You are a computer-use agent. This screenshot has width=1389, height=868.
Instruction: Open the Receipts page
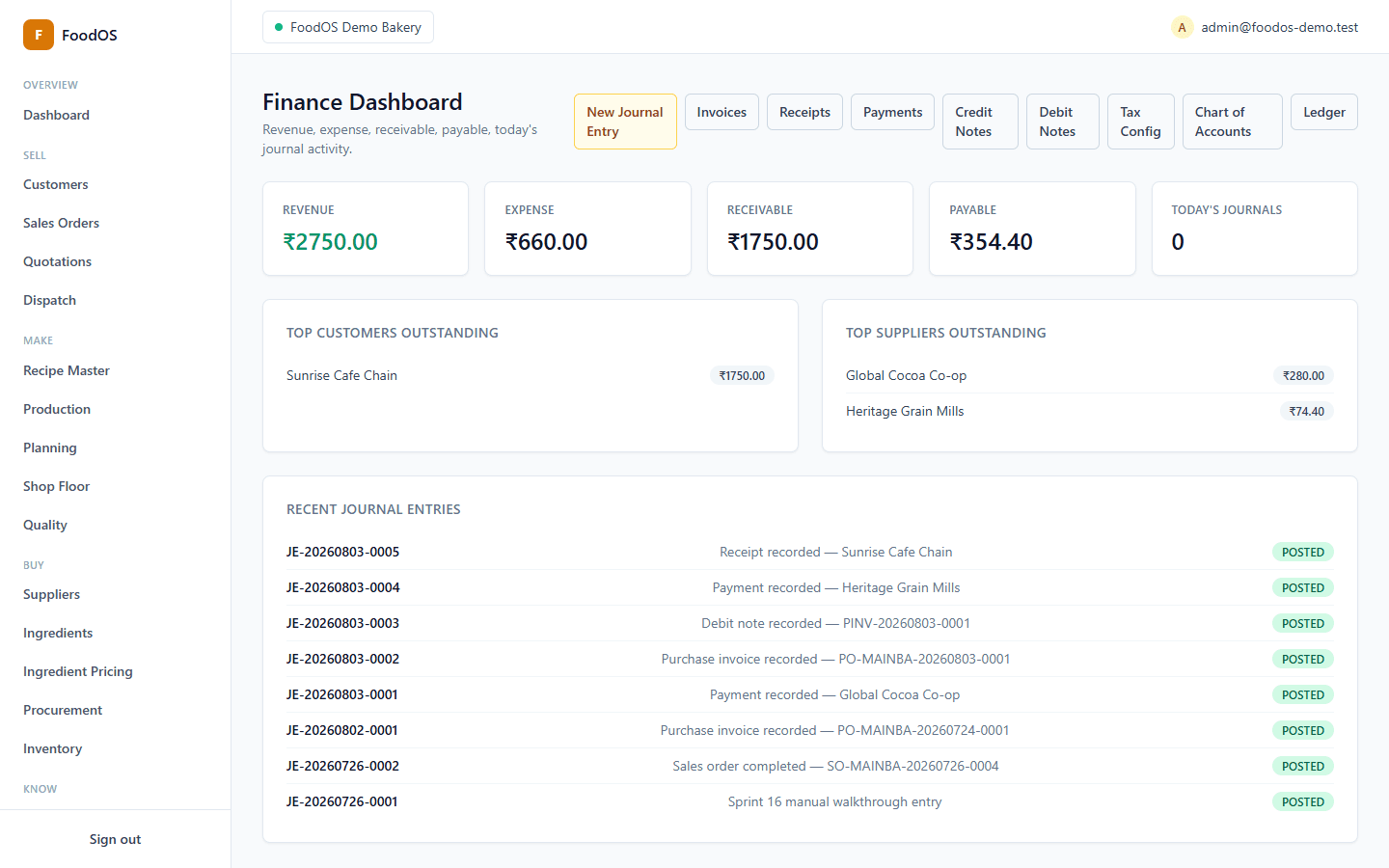point(804,112)
